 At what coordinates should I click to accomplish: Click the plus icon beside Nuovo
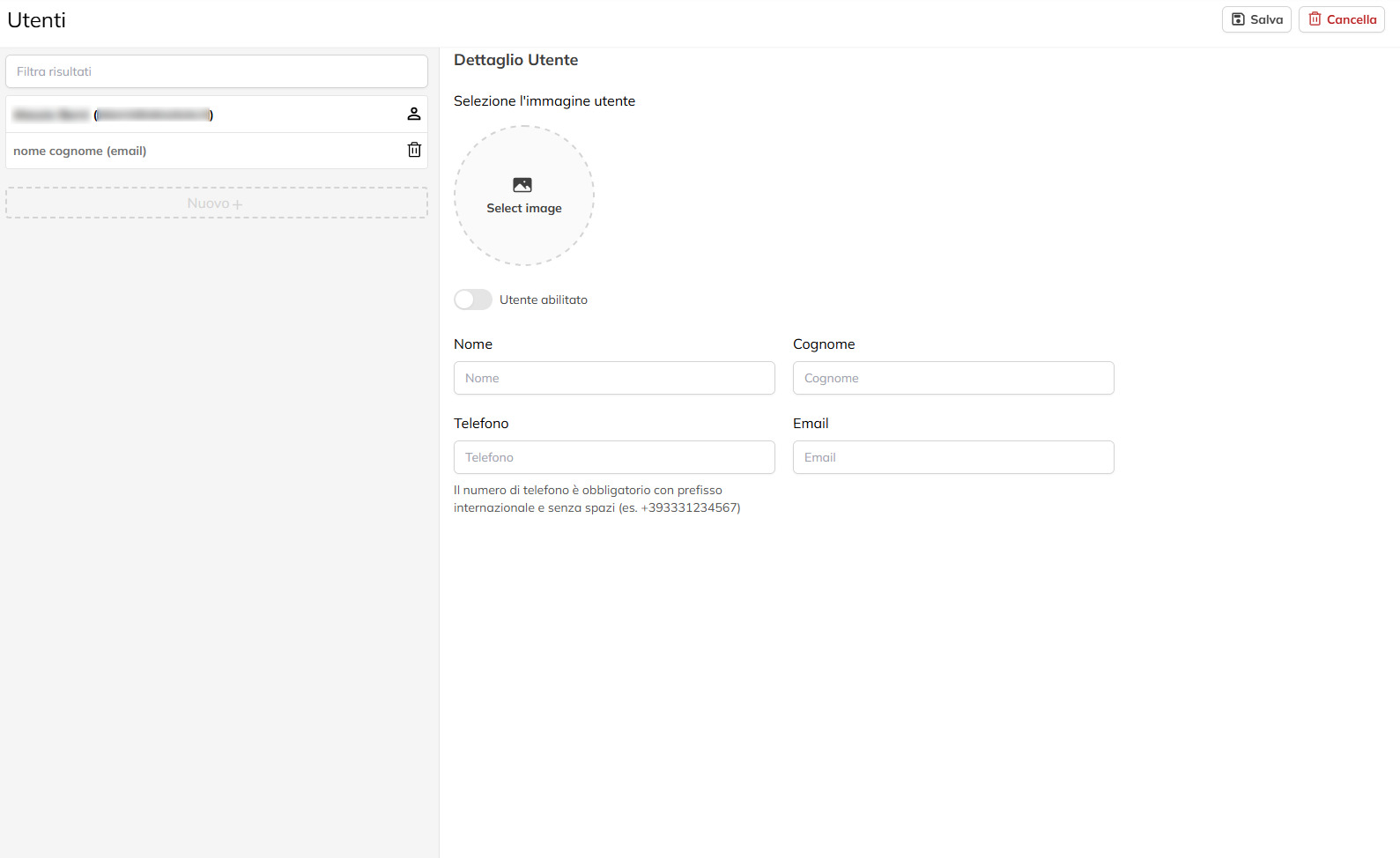pos(237,204)
